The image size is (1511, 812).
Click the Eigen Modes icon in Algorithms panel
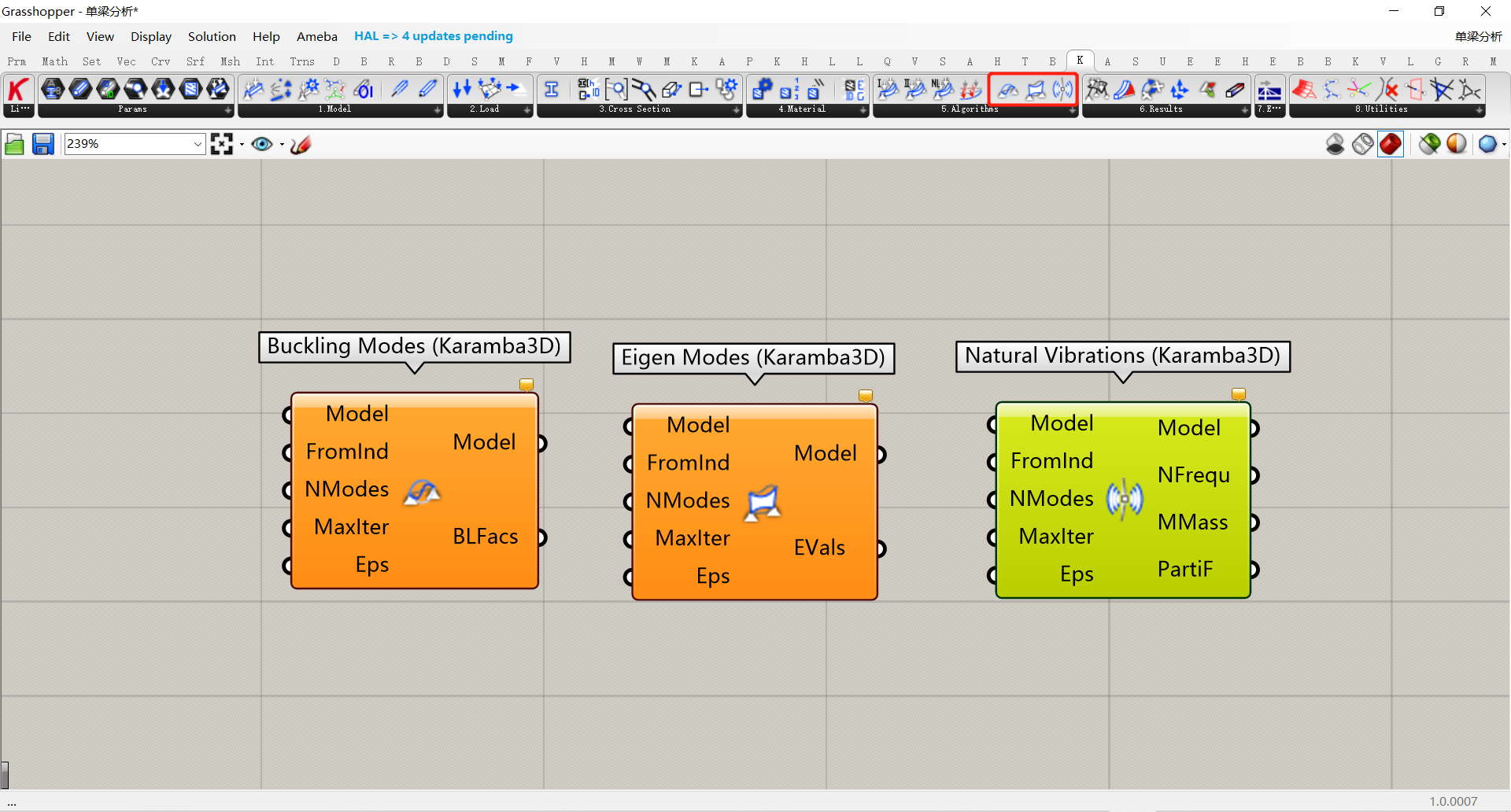click(x=1036, y=90)
